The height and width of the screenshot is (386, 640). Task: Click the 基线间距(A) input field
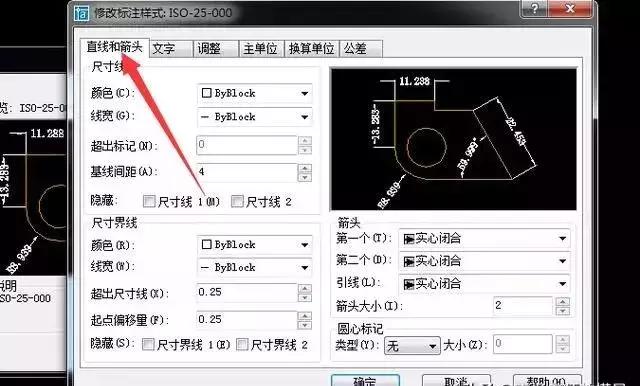click(247, 172)
